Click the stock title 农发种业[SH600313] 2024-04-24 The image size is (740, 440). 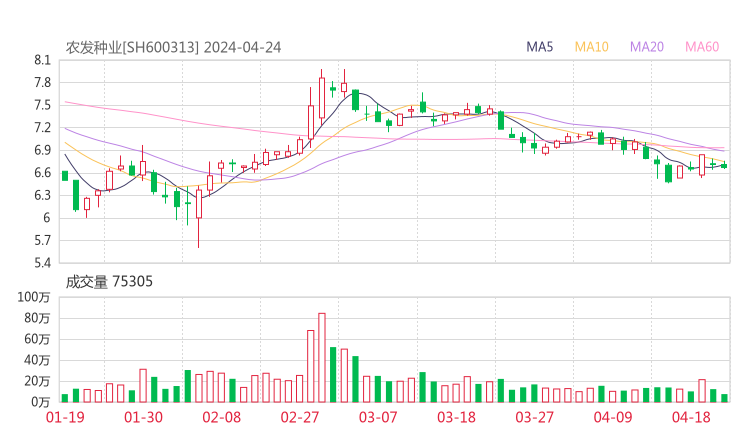click(173, 47)
